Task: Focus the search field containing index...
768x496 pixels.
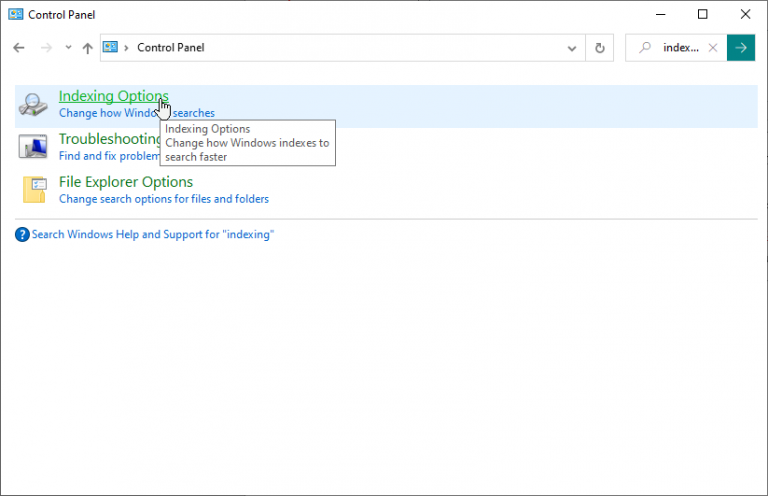Action: tap(681, 47)
